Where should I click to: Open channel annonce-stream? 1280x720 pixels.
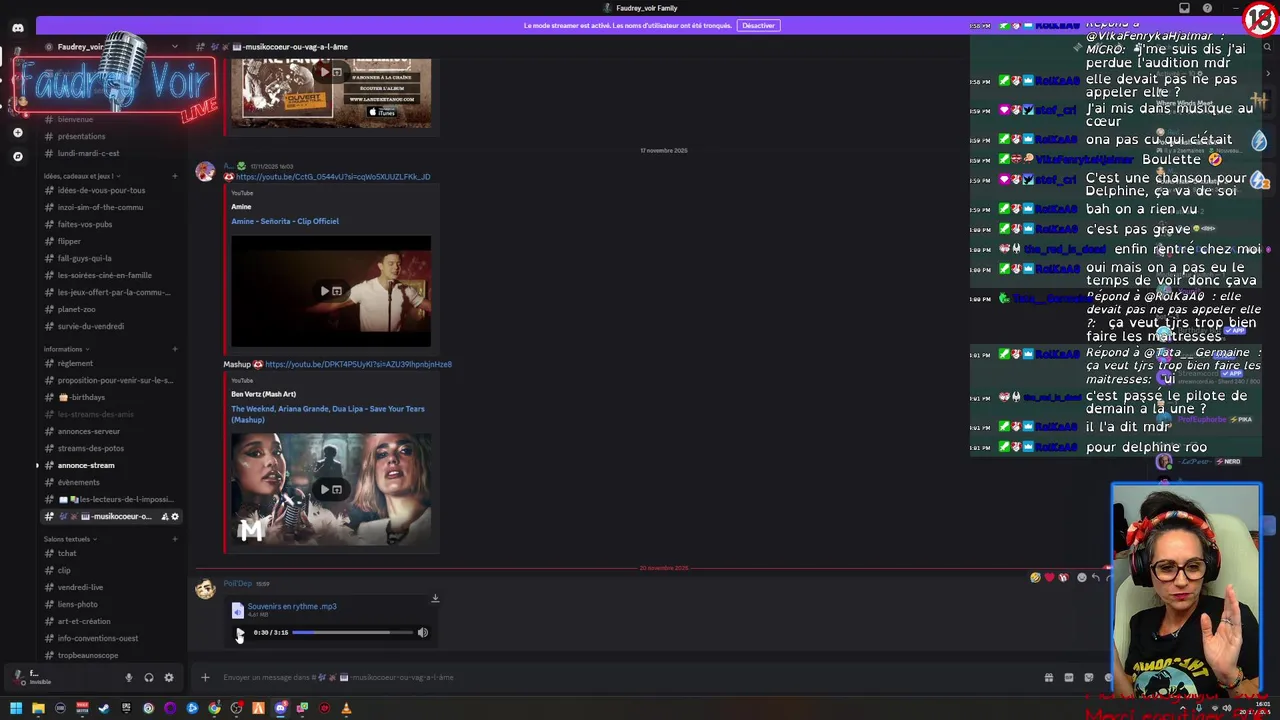[x=86, y=465]
